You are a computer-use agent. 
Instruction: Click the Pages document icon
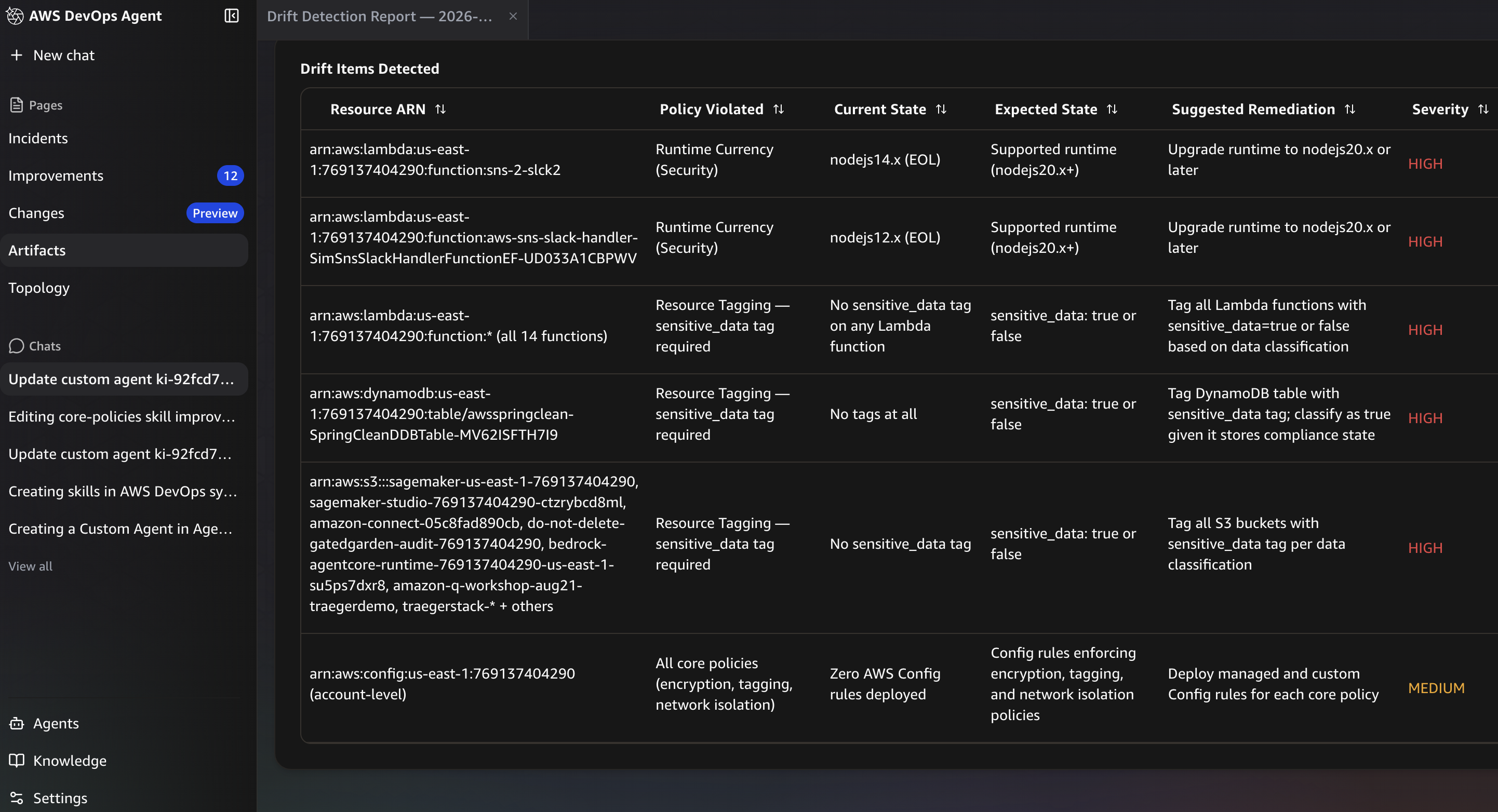(16, 105)
